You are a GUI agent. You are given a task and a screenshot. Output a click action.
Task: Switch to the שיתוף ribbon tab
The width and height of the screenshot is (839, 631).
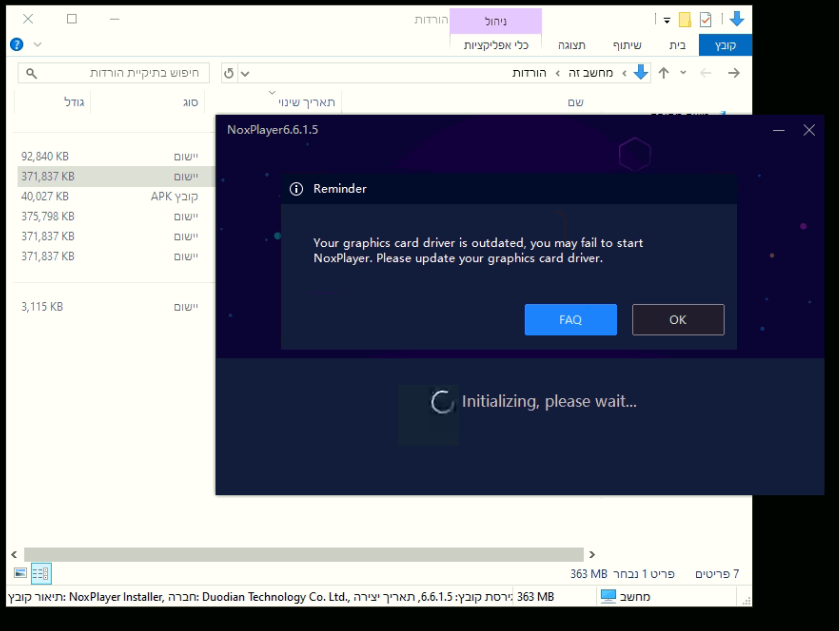(x=627, y=45)
